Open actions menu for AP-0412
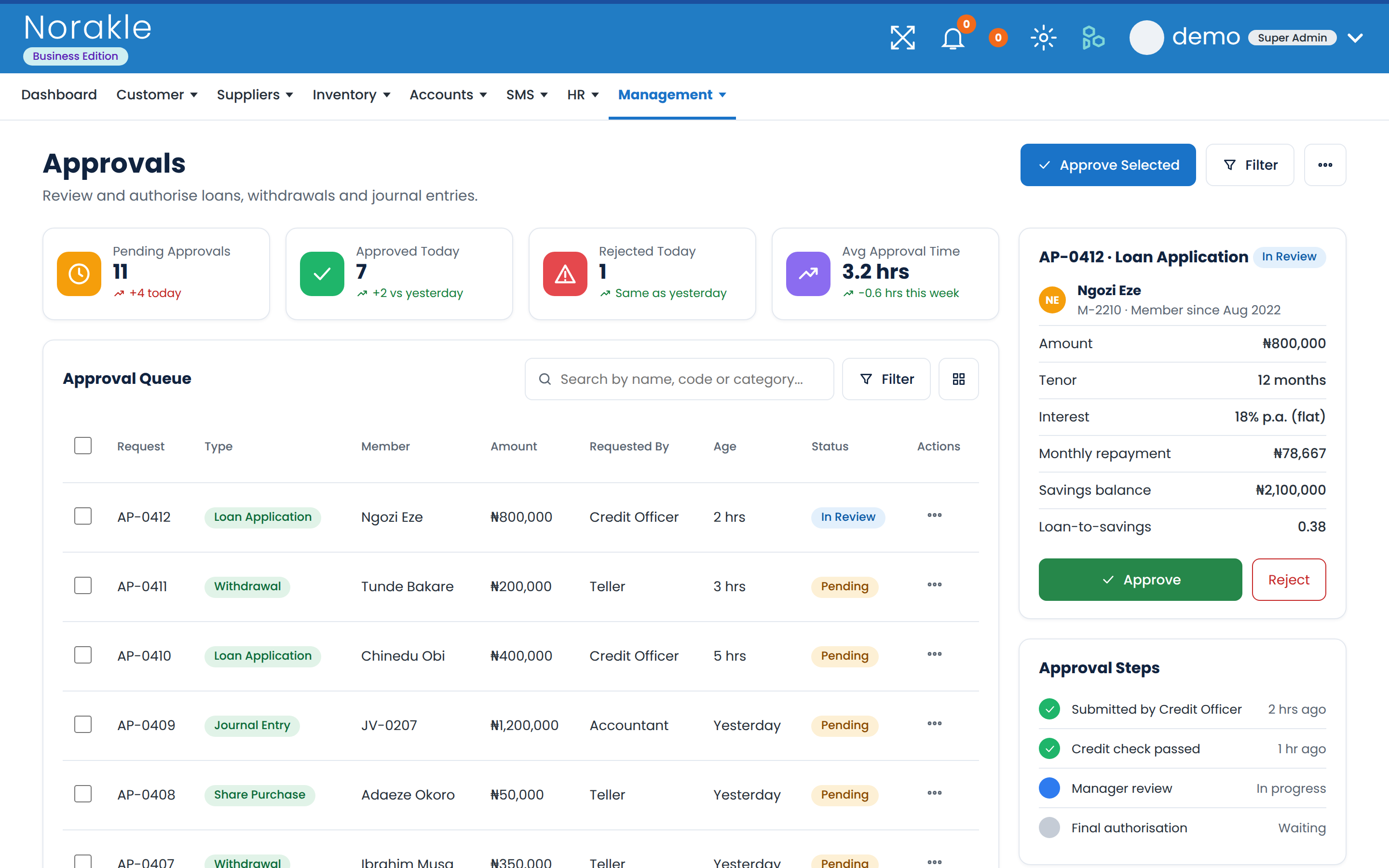The height and width of the screenshot is (868, 1389). (934, 515)
